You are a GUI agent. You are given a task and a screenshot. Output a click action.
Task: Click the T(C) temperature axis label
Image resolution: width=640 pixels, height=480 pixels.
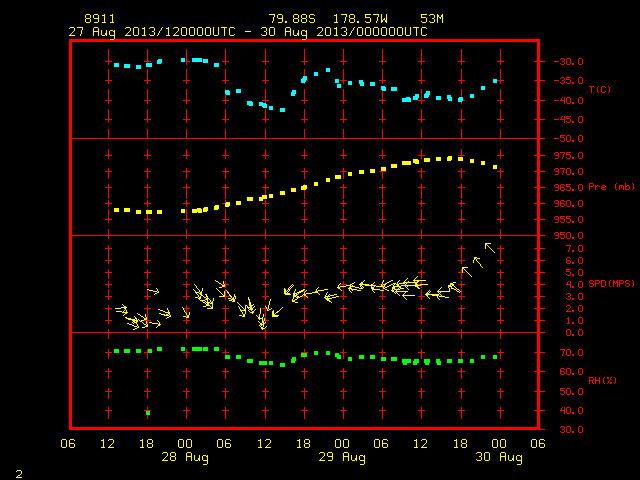click(x=600, y=90)
